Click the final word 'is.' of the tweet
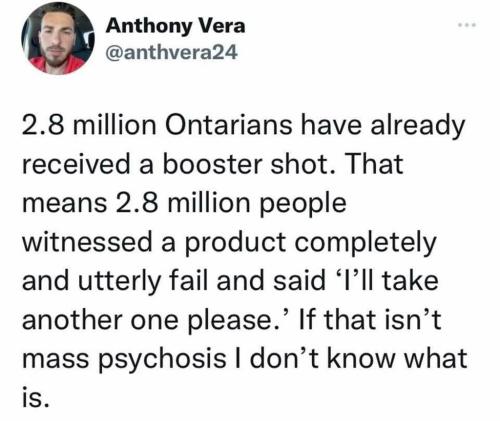This screenshot has height=421, width=500. [36, 397]
